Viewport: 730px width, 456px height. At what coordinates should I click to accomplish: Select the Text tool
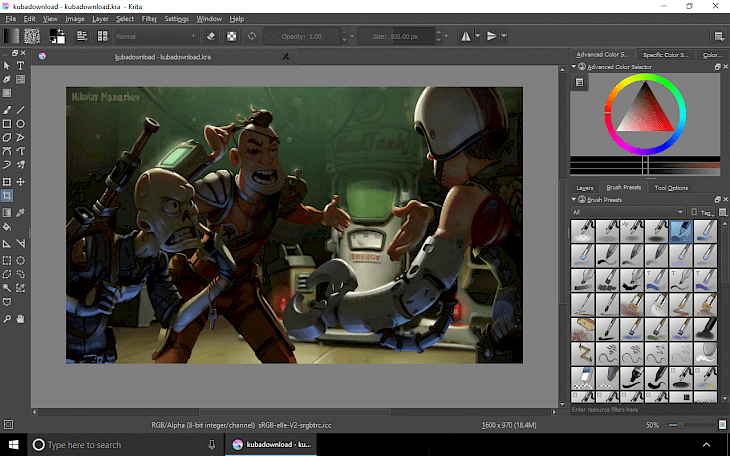(20, 66)
